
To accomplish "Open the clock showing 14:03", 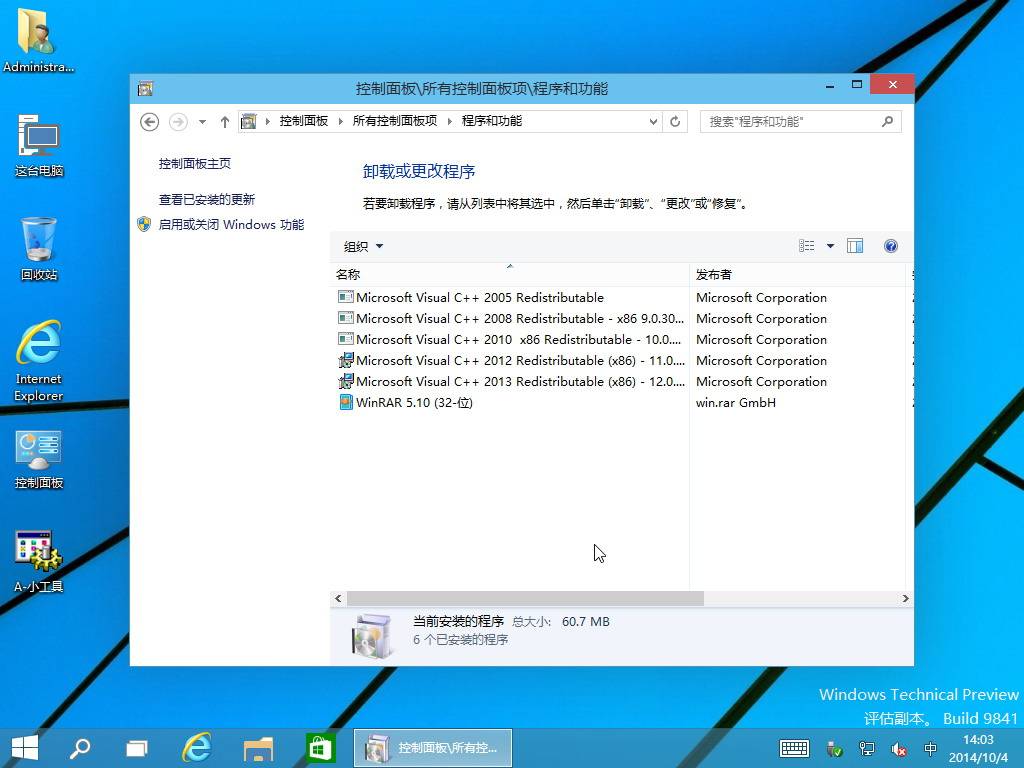I will point(978,748).
